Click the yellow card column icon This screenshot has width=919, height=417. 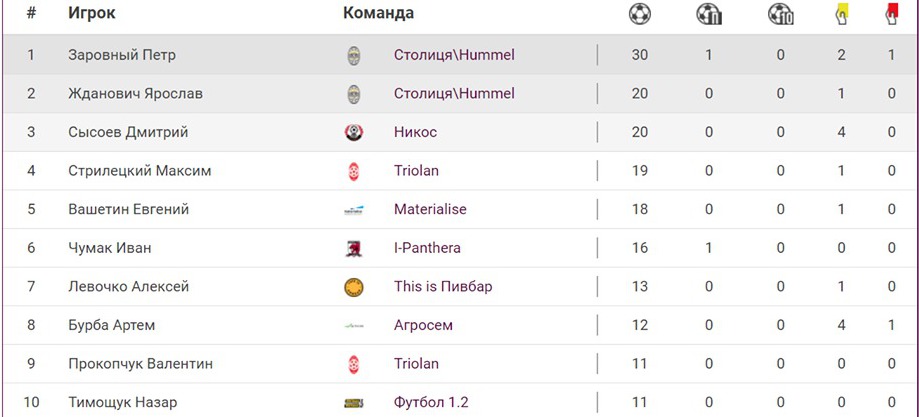pyautogui.click(x=842, y=14)
